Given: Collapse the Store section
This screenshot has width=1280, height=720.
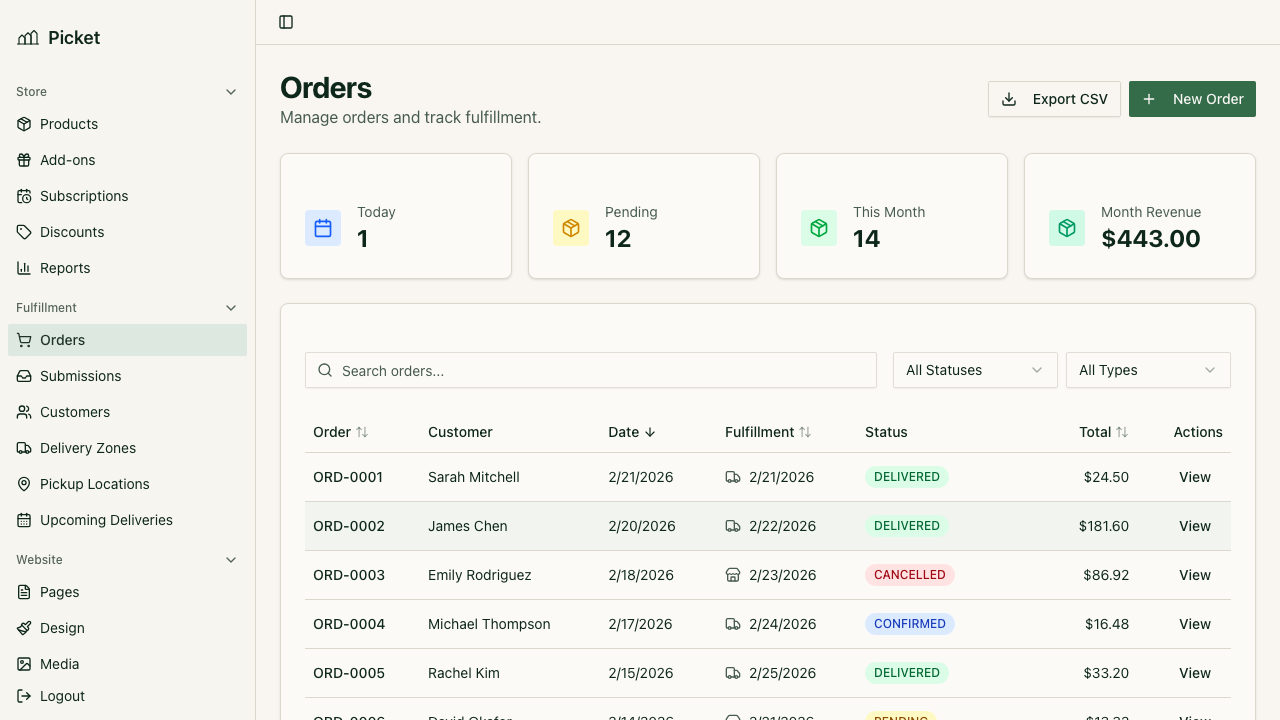Looking at the screenshot, I should [x=231, y=92].
